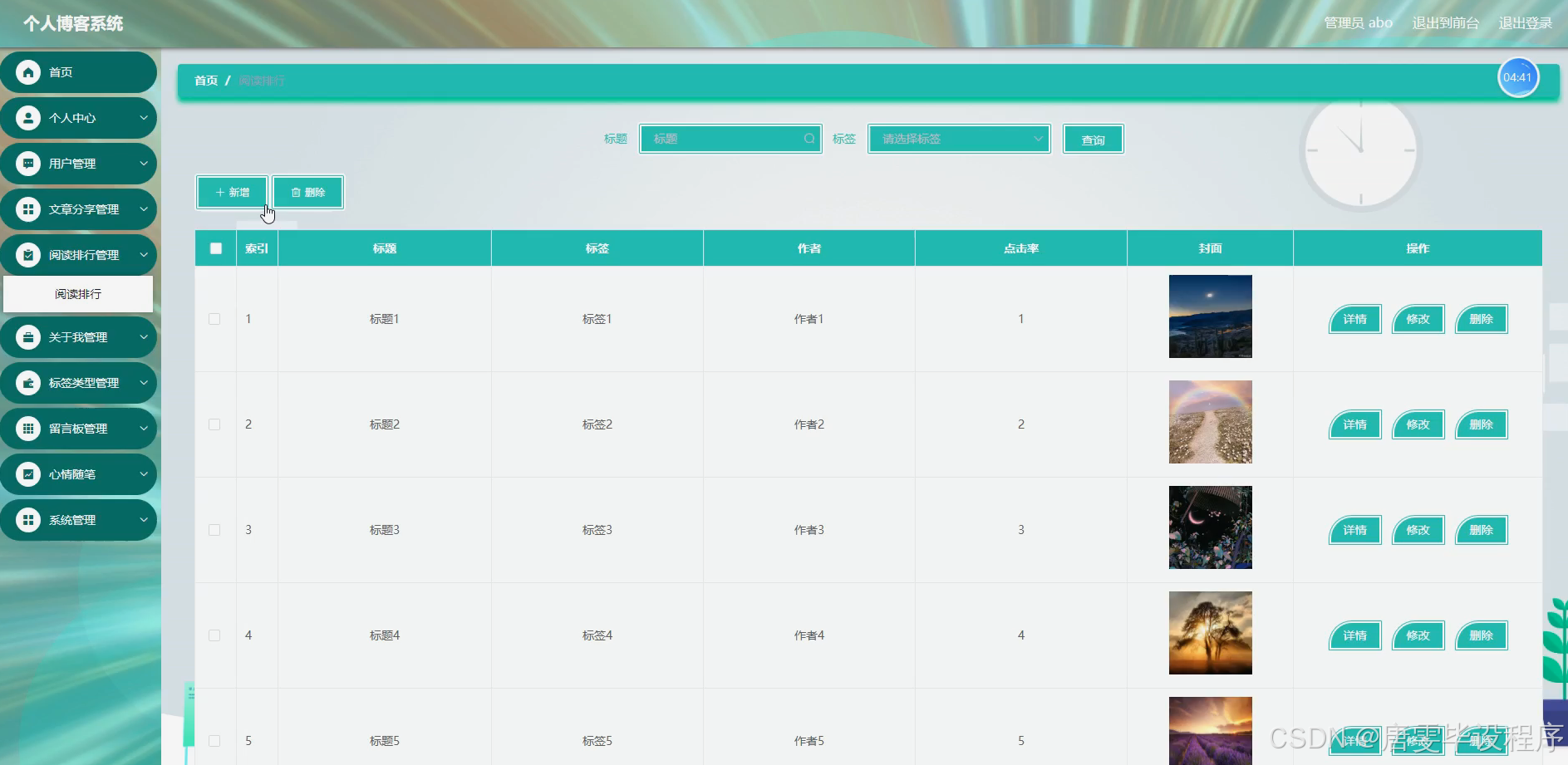Open the sunset tree cover of 标题4
The image size is (1568, 765).
pyautogui.click(x=1210, y=633)
